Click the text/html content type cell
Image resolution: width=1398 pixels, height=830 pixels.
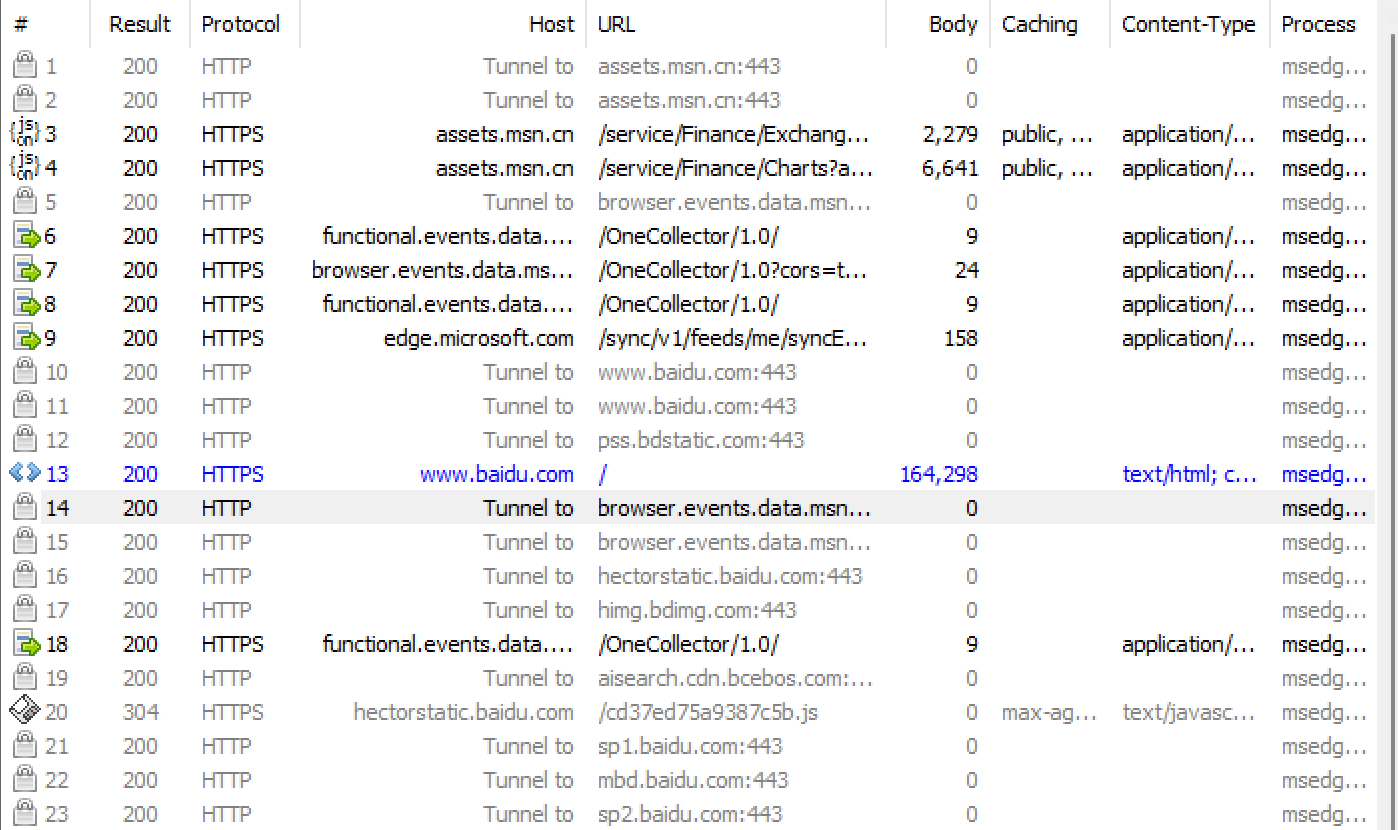pyautogui.click(x=1190, y=475)
